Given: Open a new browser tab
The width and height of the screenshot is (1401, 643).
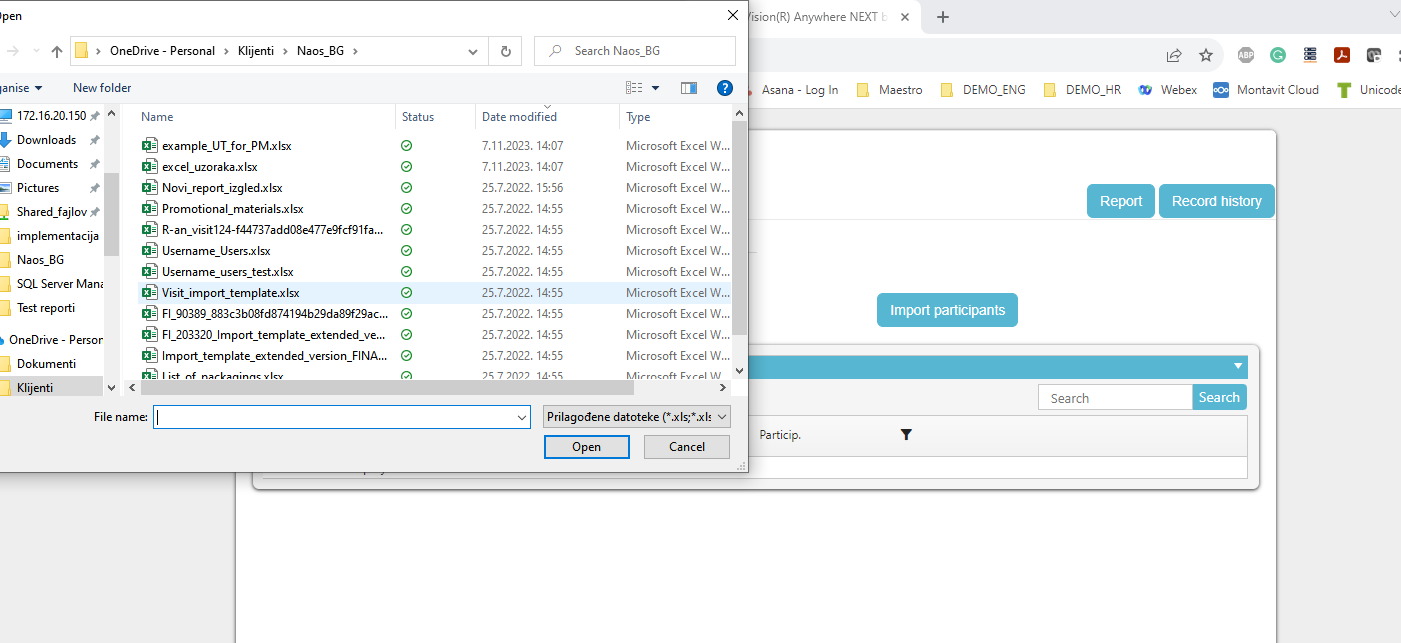Looking at the screenshot, I should click(x=942, y=17).
